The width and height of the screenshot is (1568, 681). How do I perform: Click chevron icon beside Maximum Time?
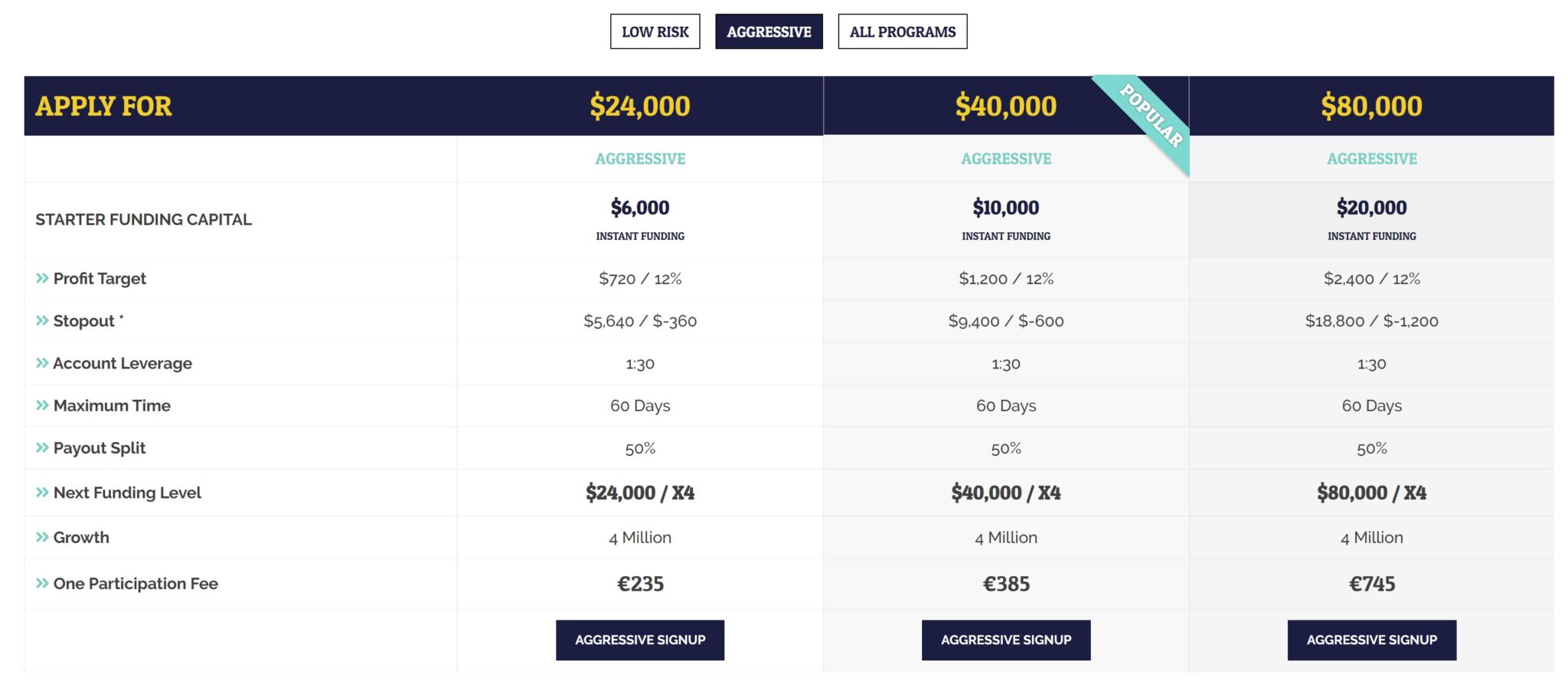click(42, 406)
